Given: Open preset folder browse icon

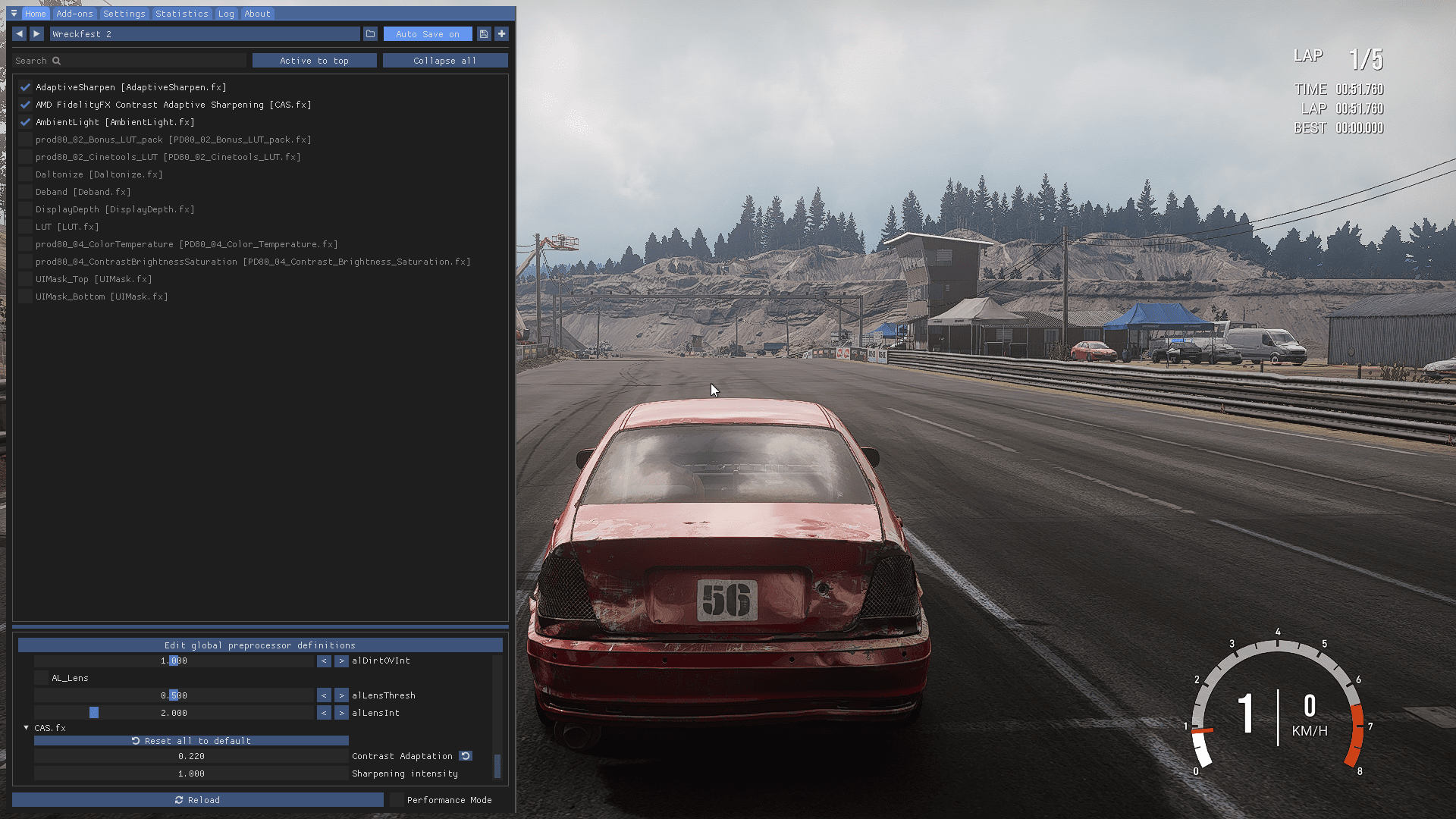Looking at the screenshot, I should tap(370, 34).
